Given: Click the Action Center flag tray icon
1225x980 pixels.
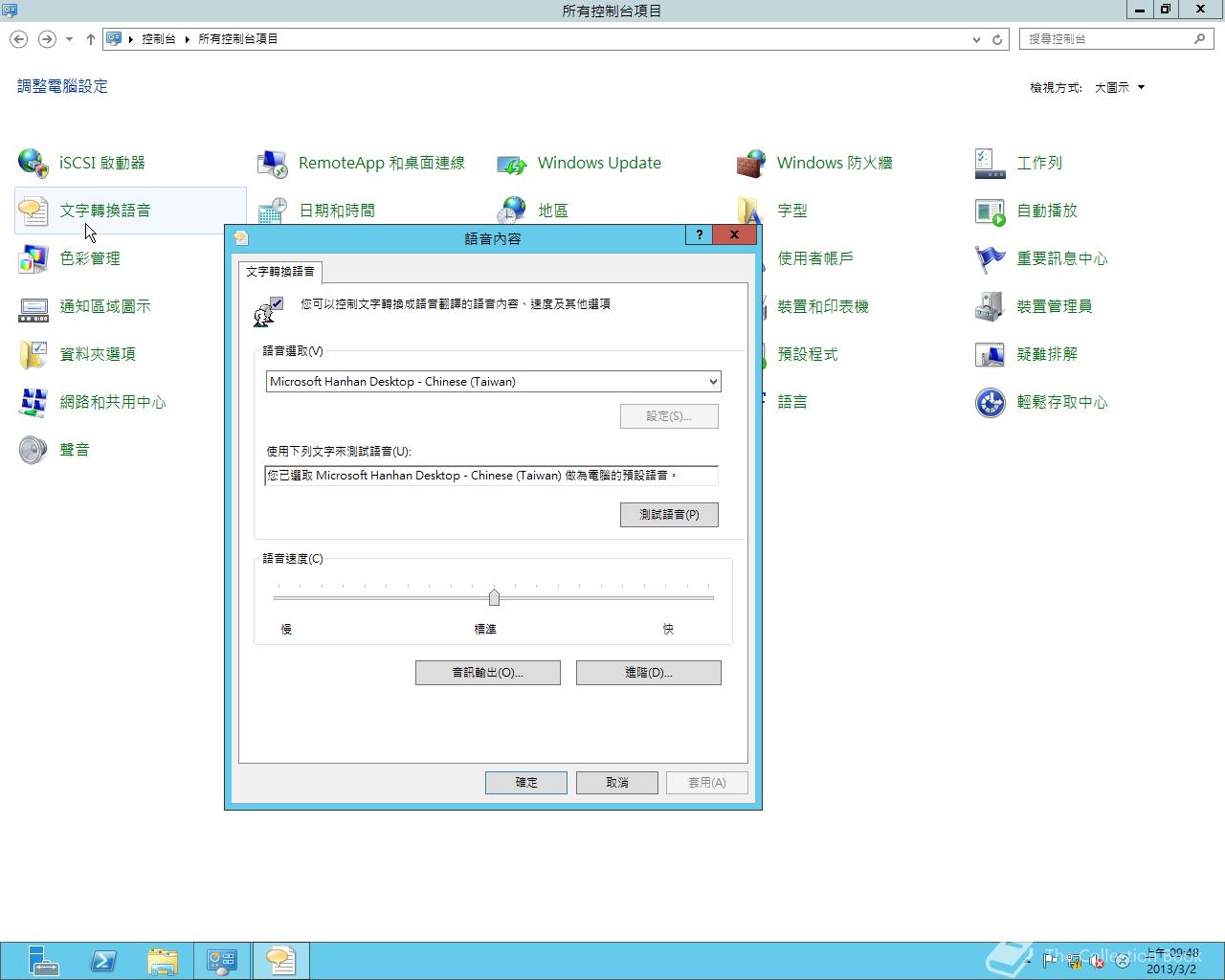Looking at the screenshot, I should click(x=1051, y=961).
